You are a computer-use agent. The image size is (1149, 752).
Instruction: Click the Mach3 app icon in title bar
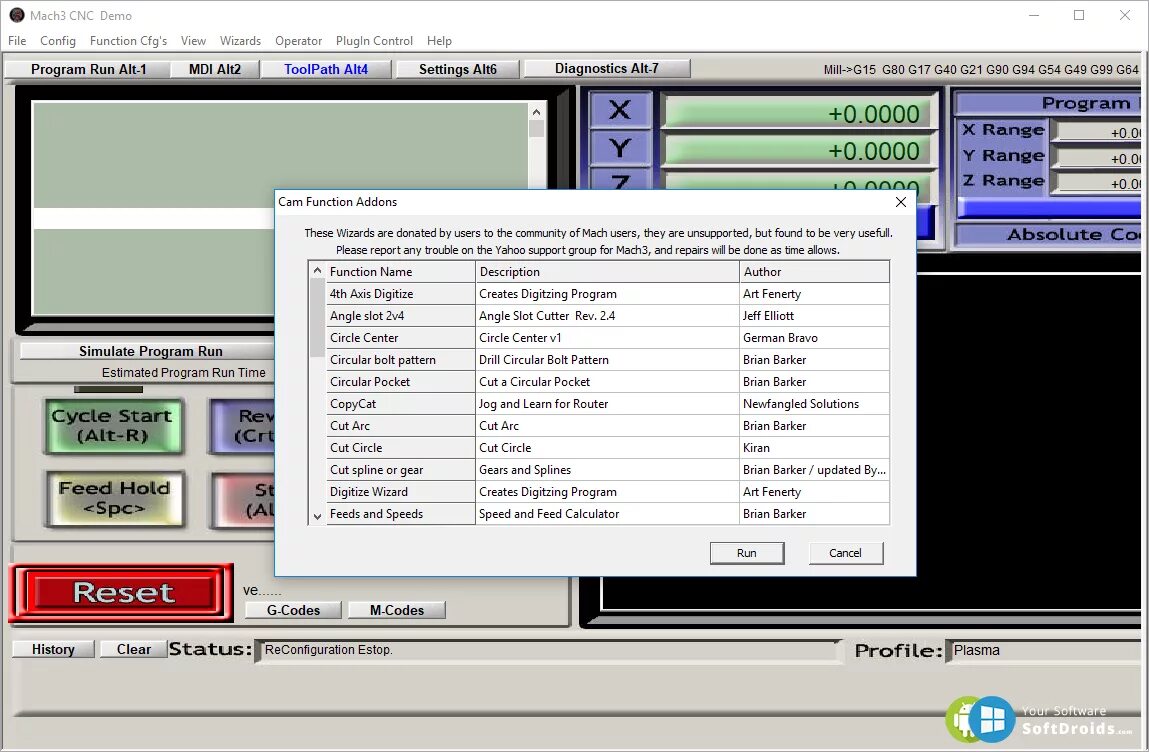[x=16, y=15]
